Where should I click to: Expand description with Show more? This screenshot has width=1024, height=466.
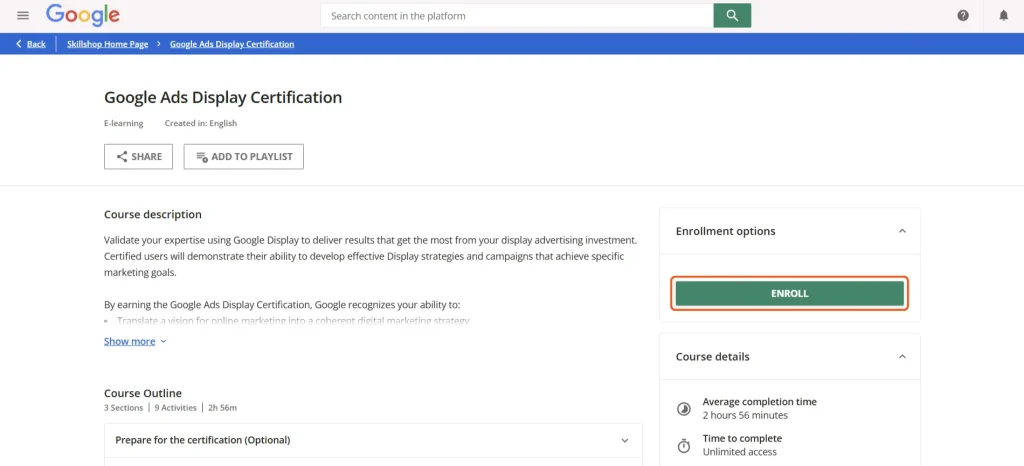coord(135,341)
